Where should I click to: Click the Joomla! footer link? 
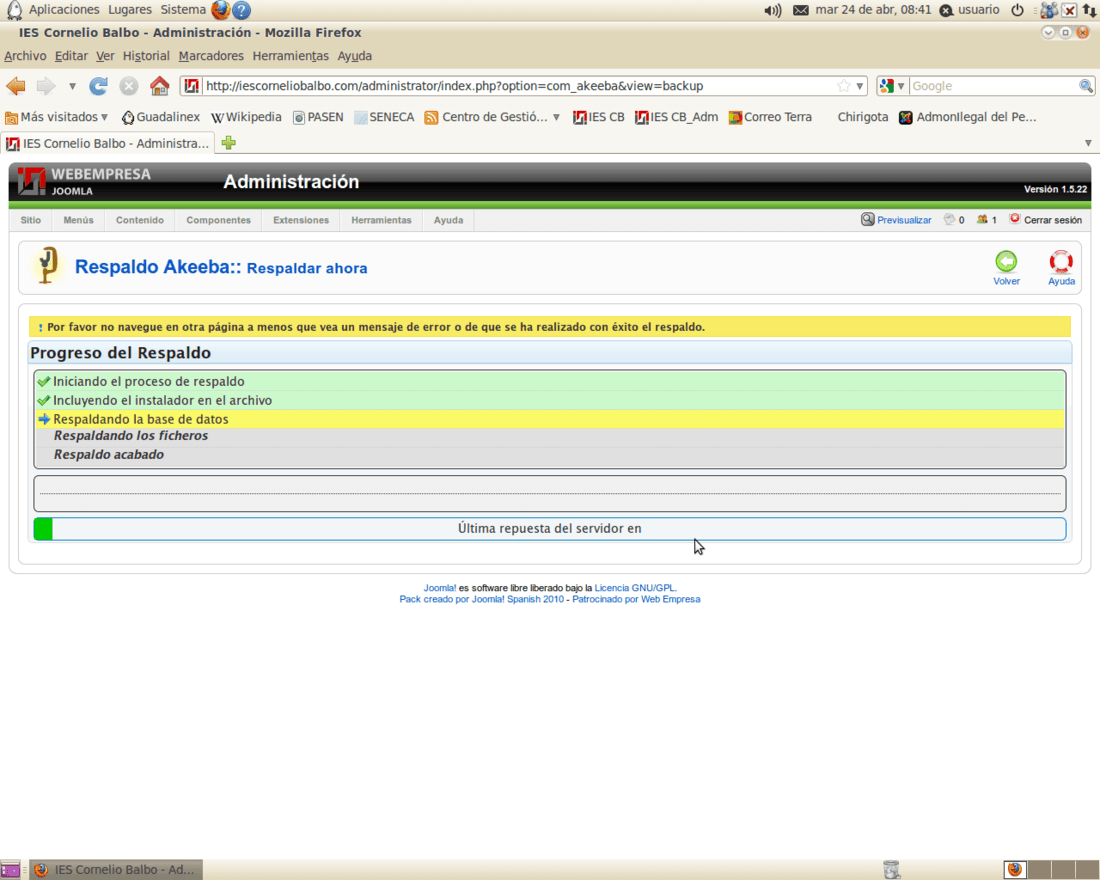coord(439,588)
